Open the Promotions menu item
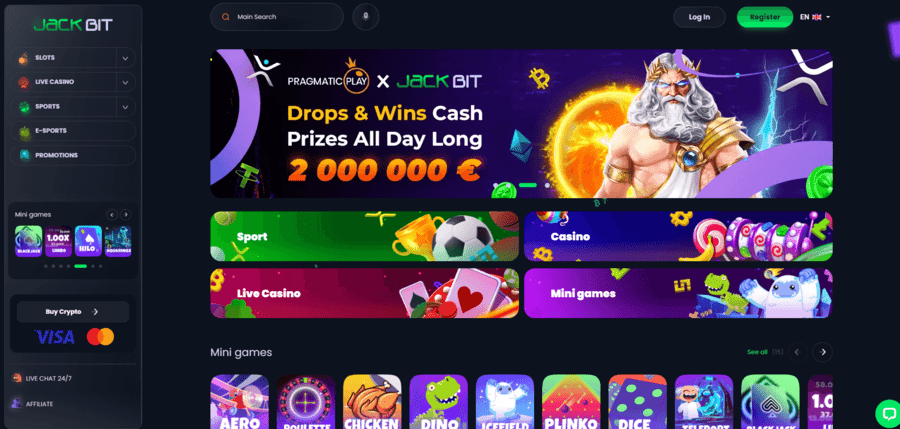The width and height of the screenshot is (900, 429). pyautogui.click(x=73, y=156)
